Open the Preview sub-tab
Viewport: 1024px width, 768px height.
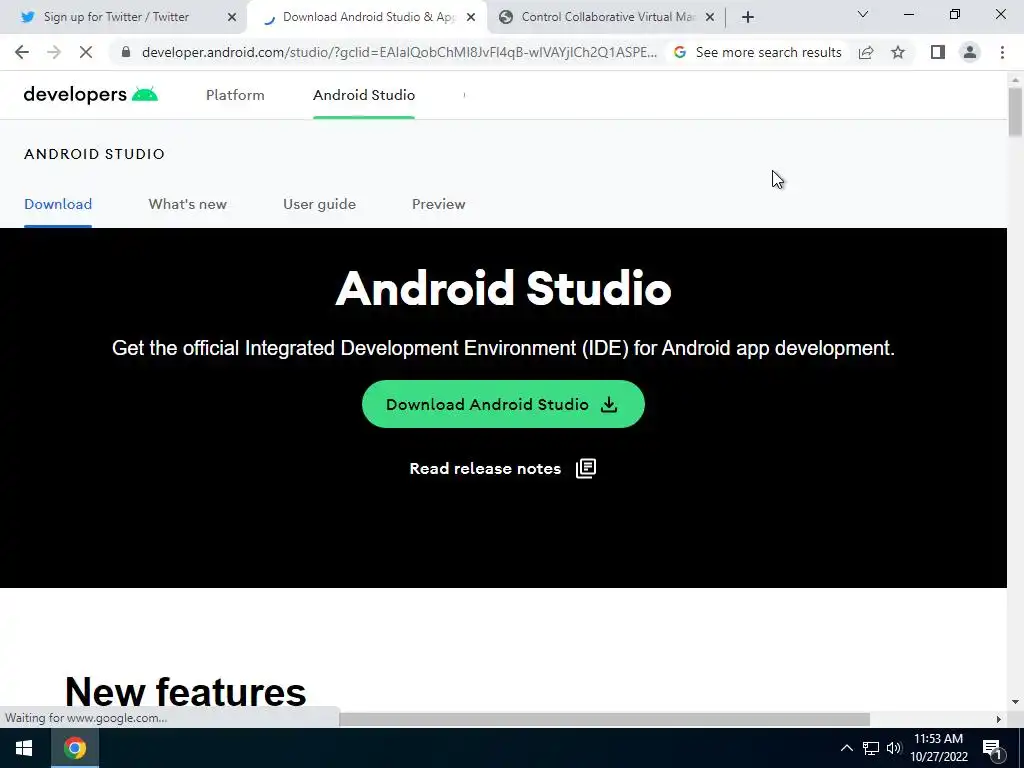click(439, 204)
